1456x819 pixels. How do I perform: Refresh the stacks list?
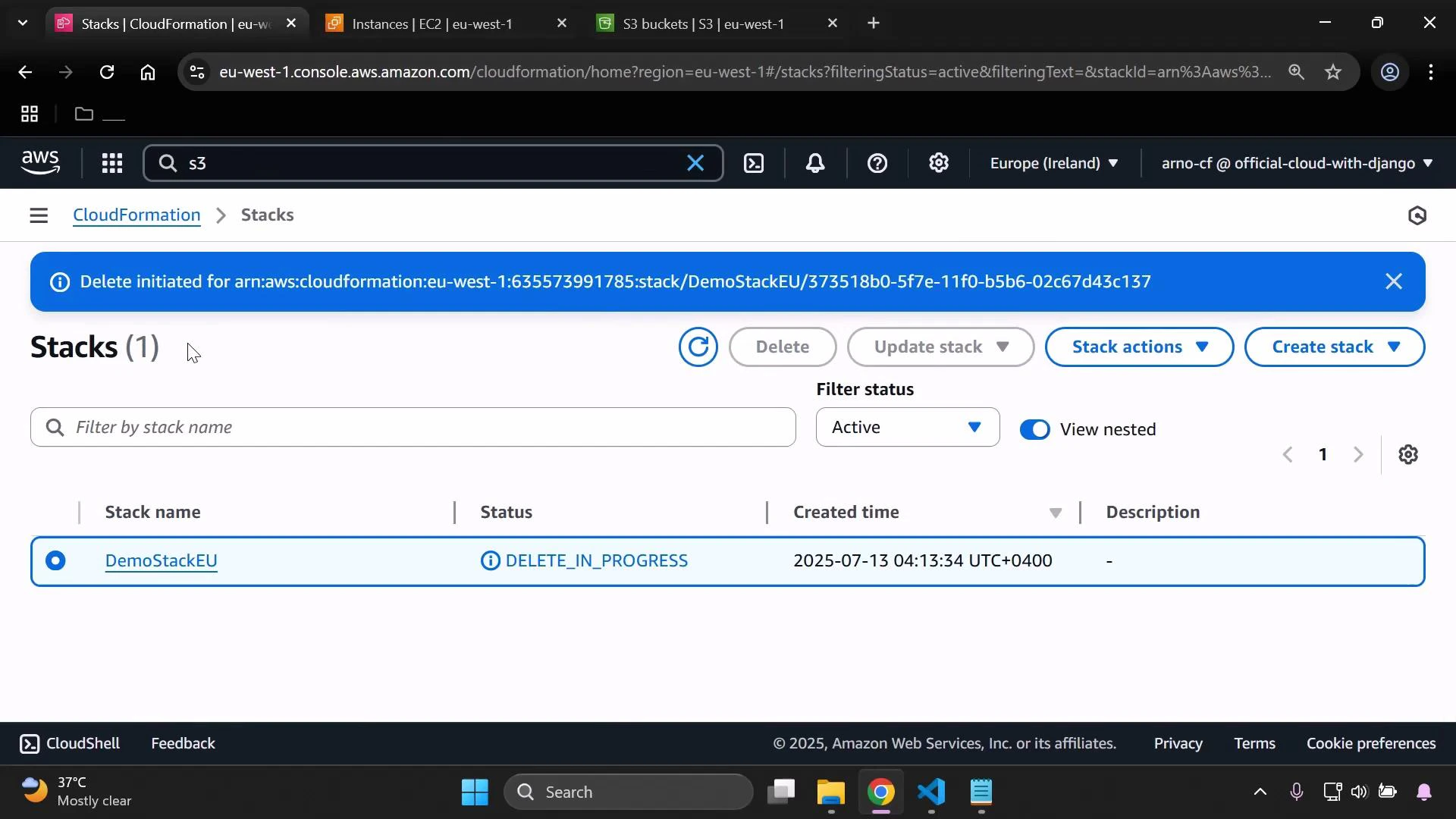698,347
